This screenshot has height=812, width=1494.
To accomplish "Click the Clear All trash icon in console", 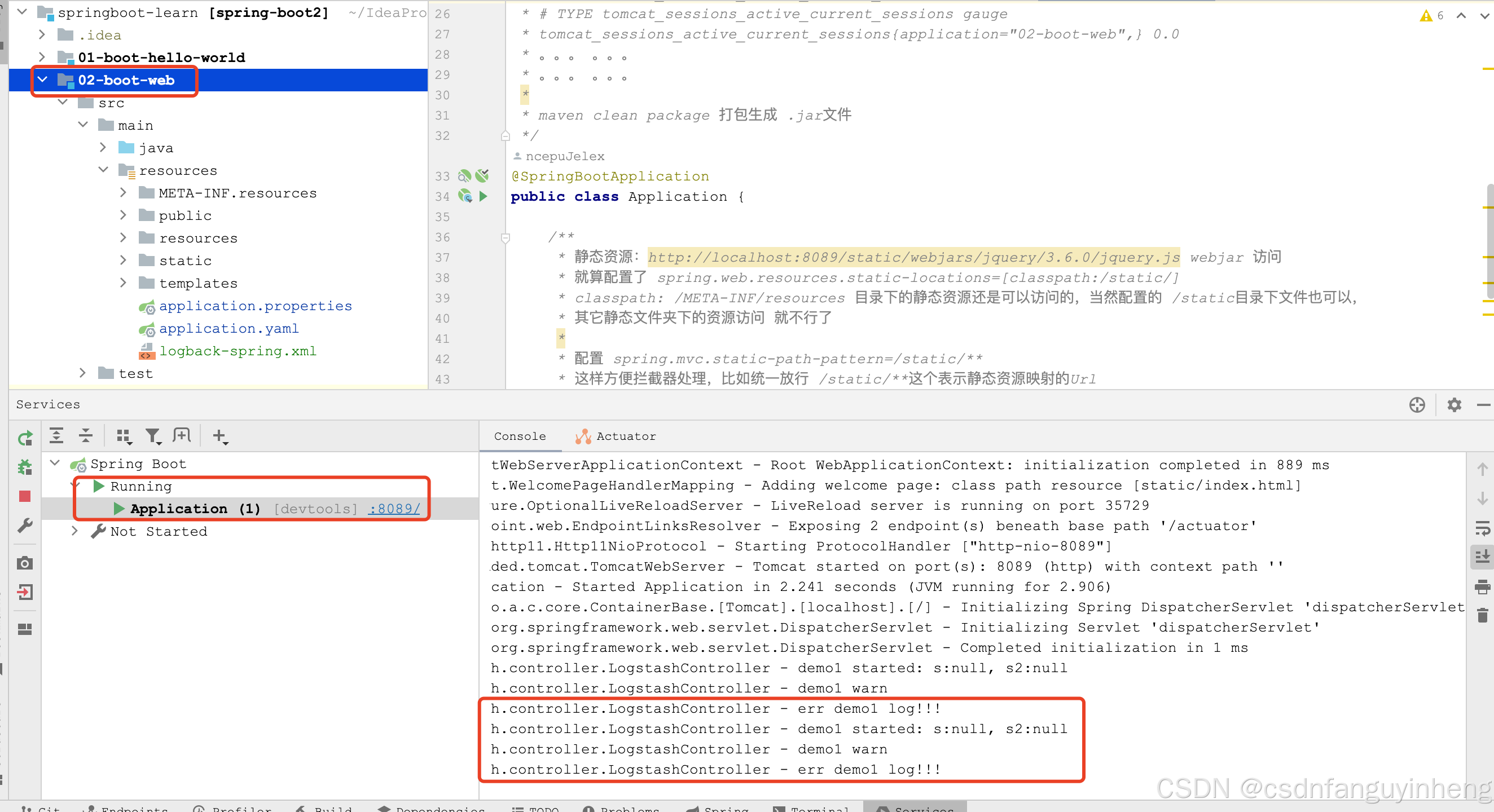I will pos(1482,616).
